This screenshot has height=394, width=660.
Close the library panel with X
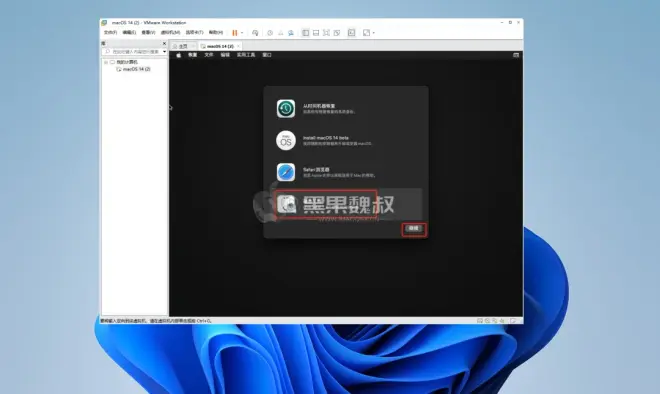click(x=164, y=43)
